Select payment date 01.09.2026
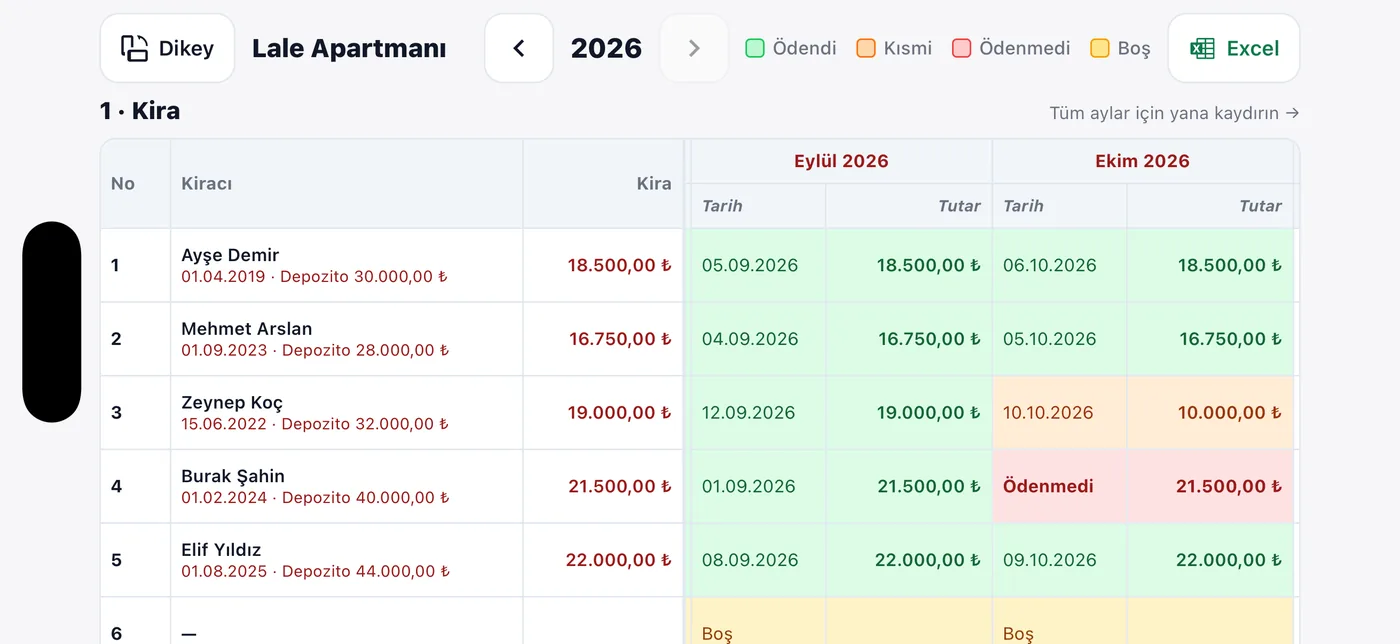 [x=749, y=487]
